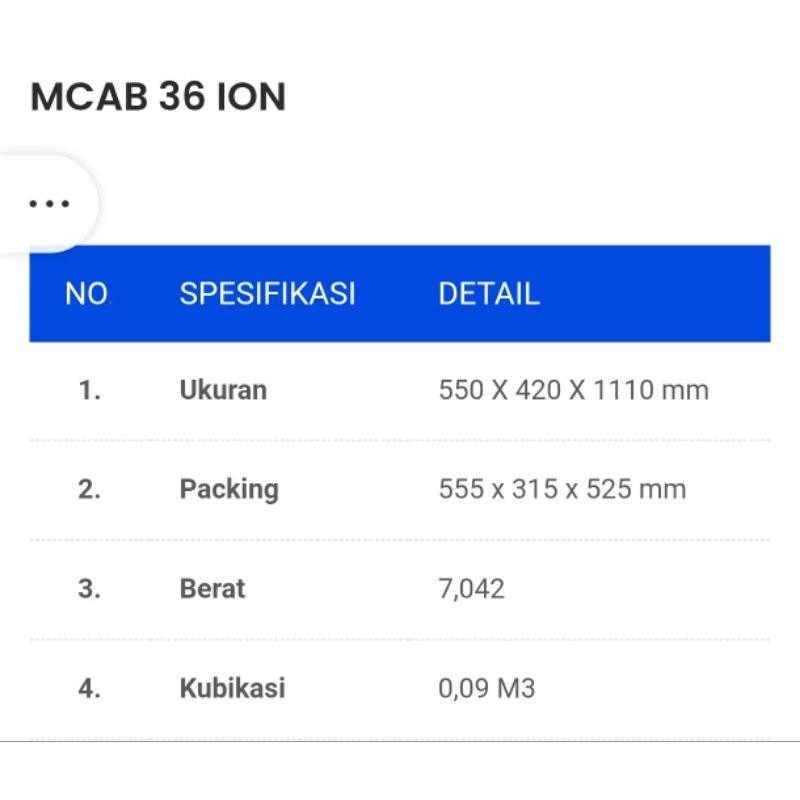Select the Ukuran specification label

[x=223, y=390]
